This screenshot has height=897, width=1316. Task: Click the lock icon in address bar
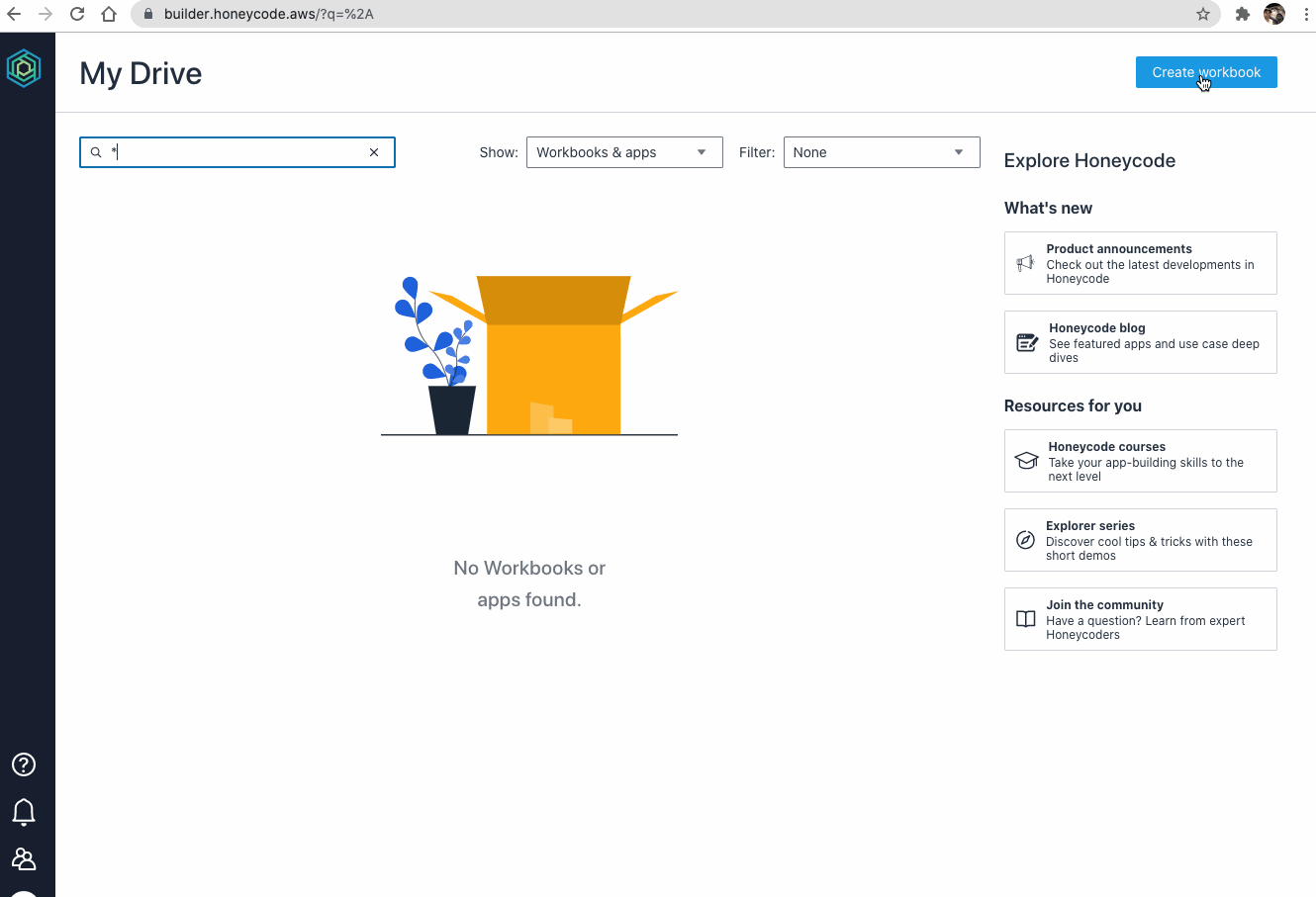[148, 14]
